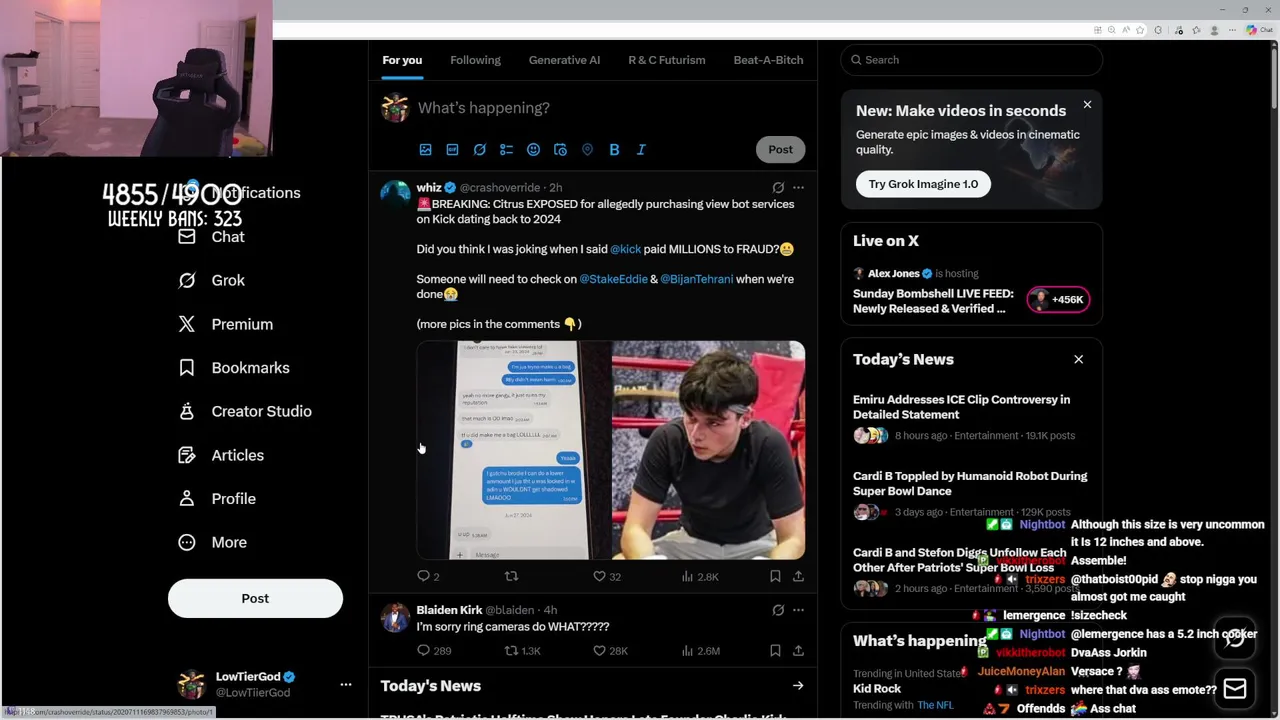Share whiz's post

798,576
